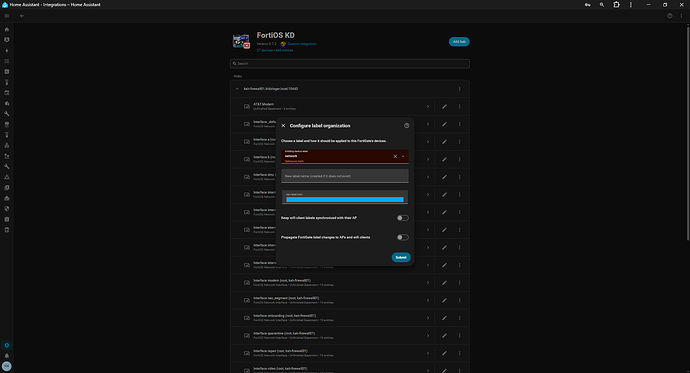Open integration page overflow menu

pyautogui.click(x=682, y=16)
